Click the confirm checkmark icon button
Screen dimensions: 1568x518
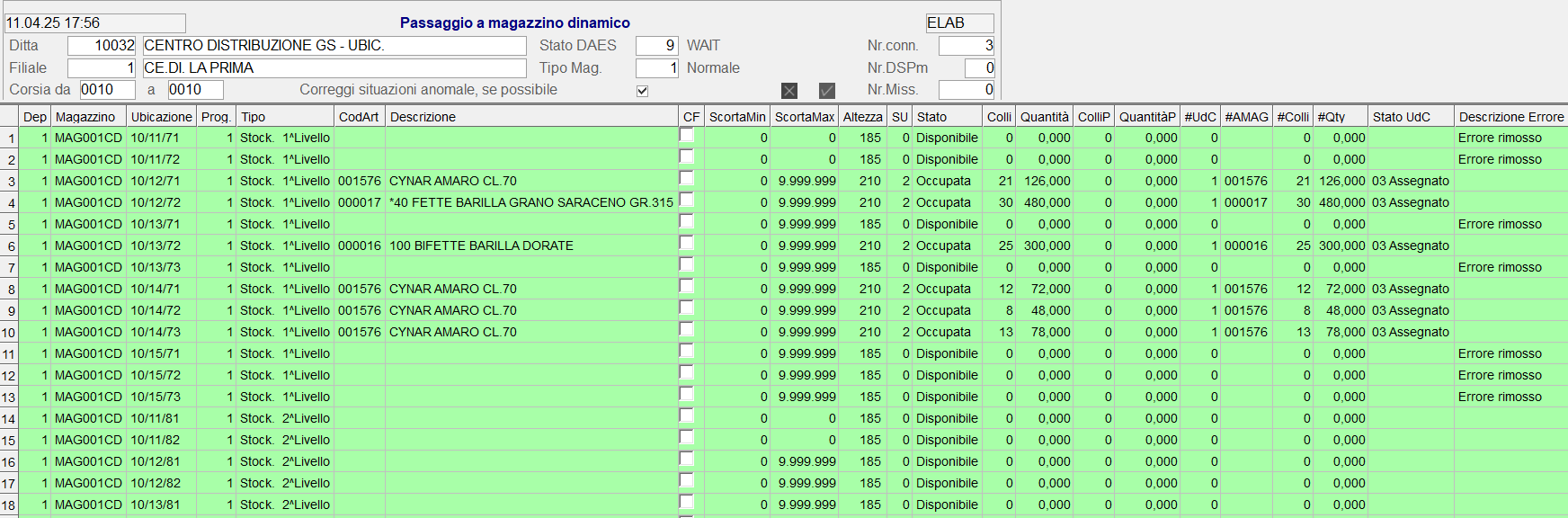827,90
